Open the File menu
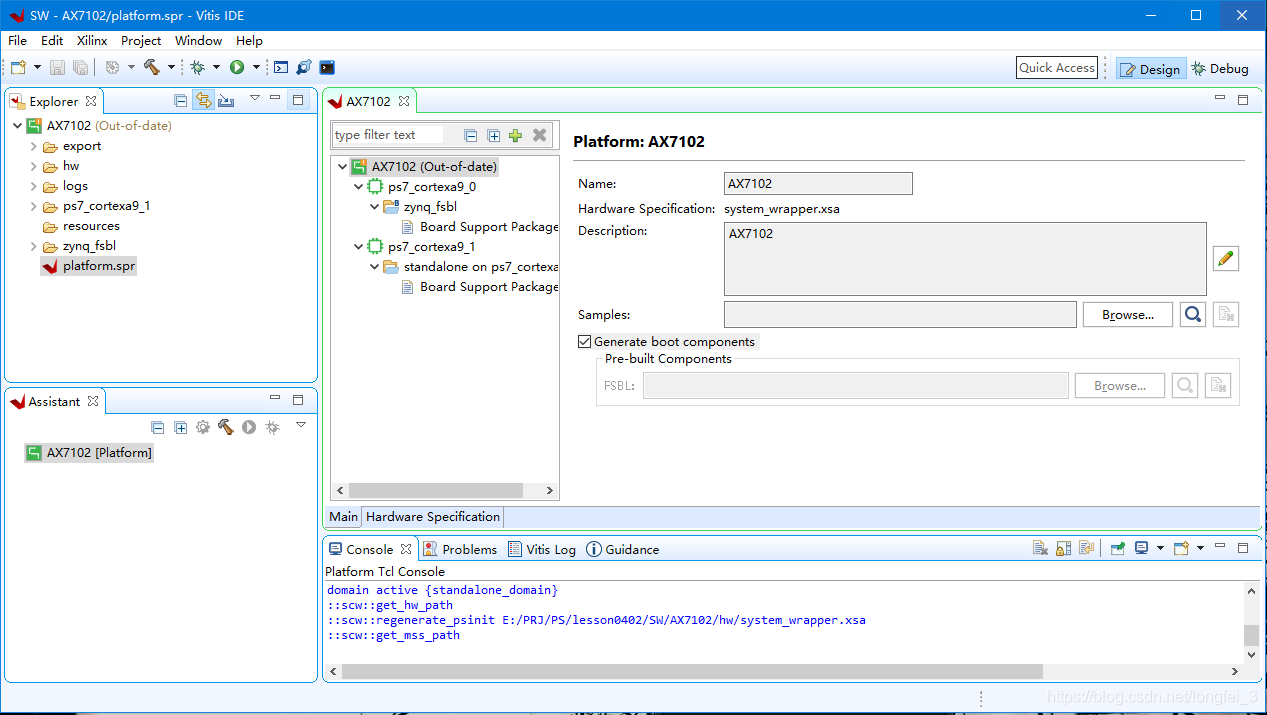This screenshot has height=715, width=1267. [18, 40]
